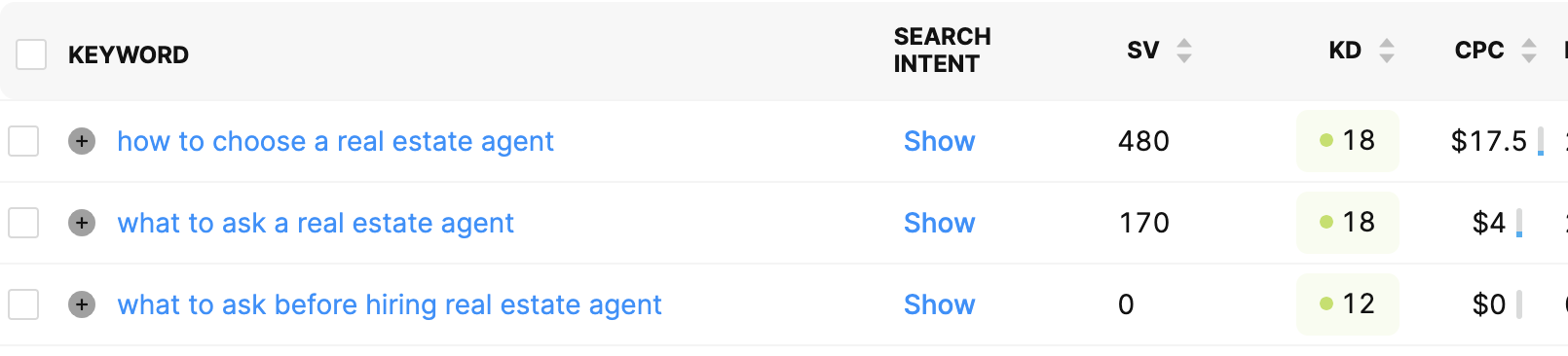
Task: Sort by CPC column arrows
Action: [1529, 51]
